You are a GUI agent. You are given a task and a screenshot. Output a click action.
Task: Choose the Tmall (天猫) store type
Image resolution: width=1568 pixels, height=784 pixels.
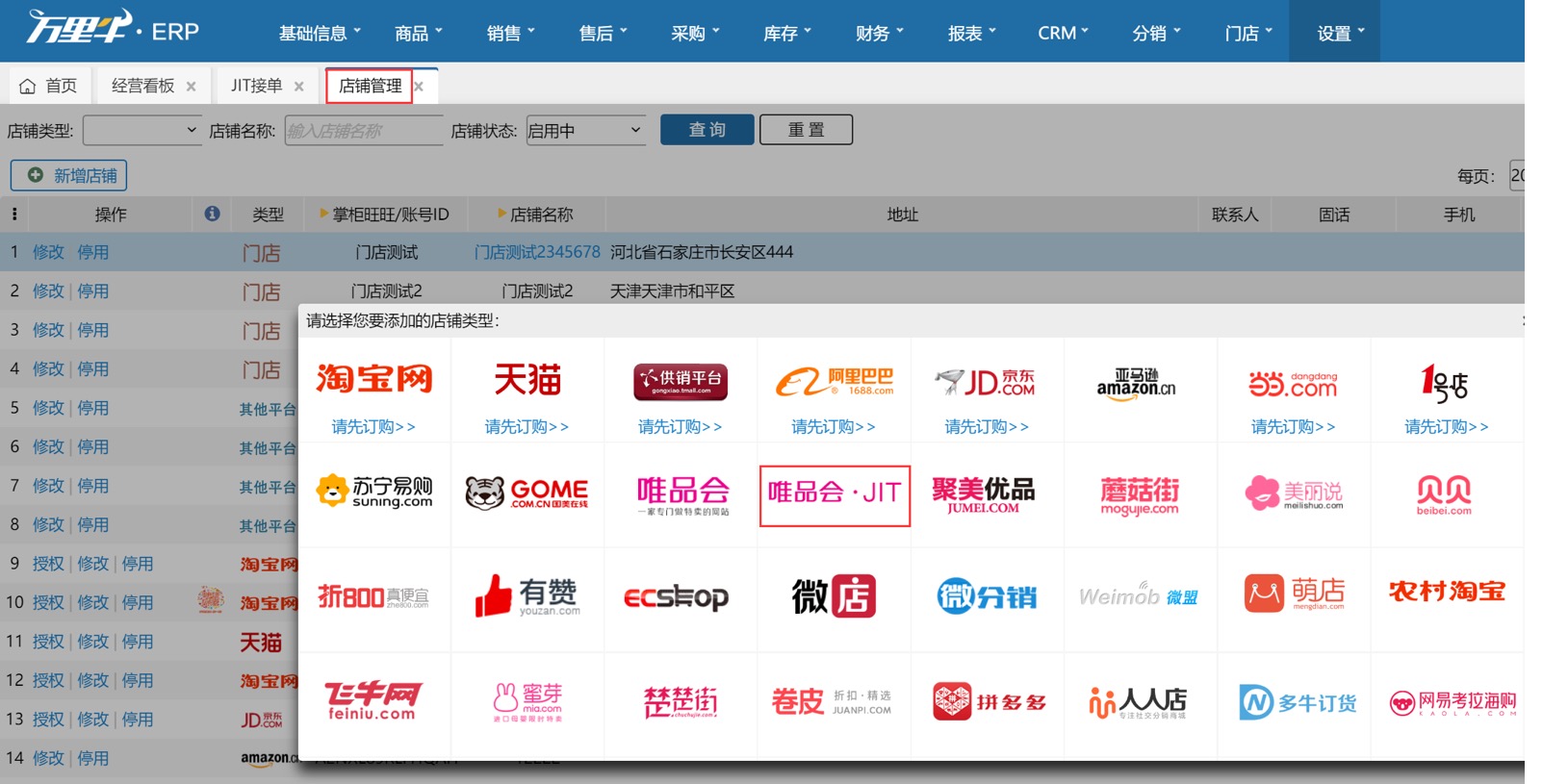(x=527, y=379)
